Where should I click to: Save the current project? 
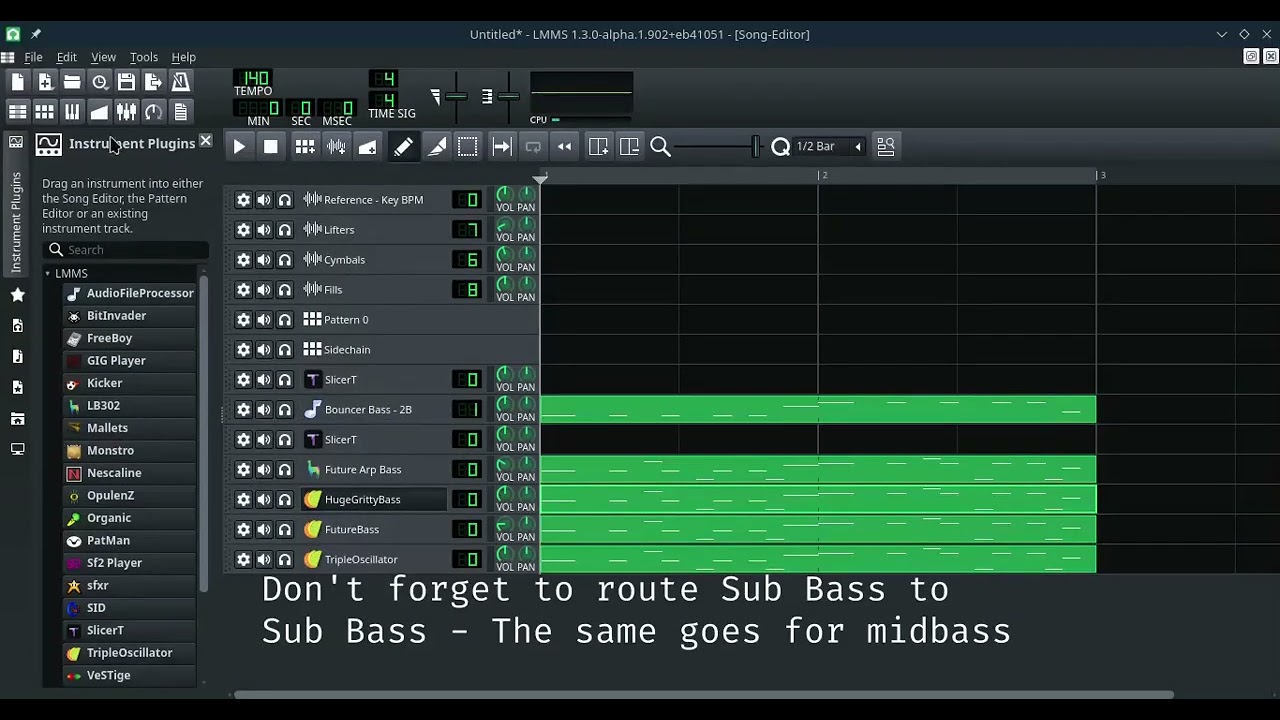pyautogui.click(x=126, y=82)
